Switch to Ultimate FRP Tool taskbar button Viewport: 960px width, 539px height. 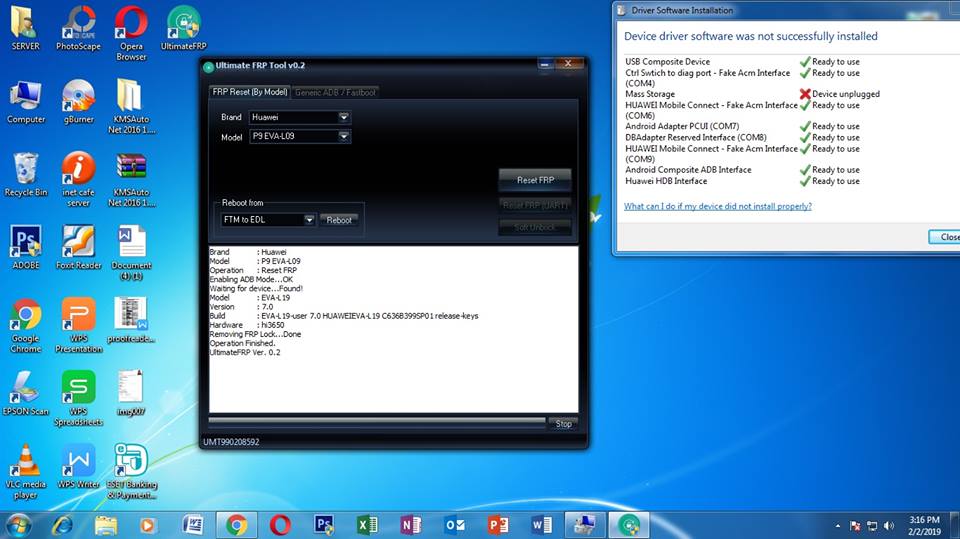coord(628,526)
